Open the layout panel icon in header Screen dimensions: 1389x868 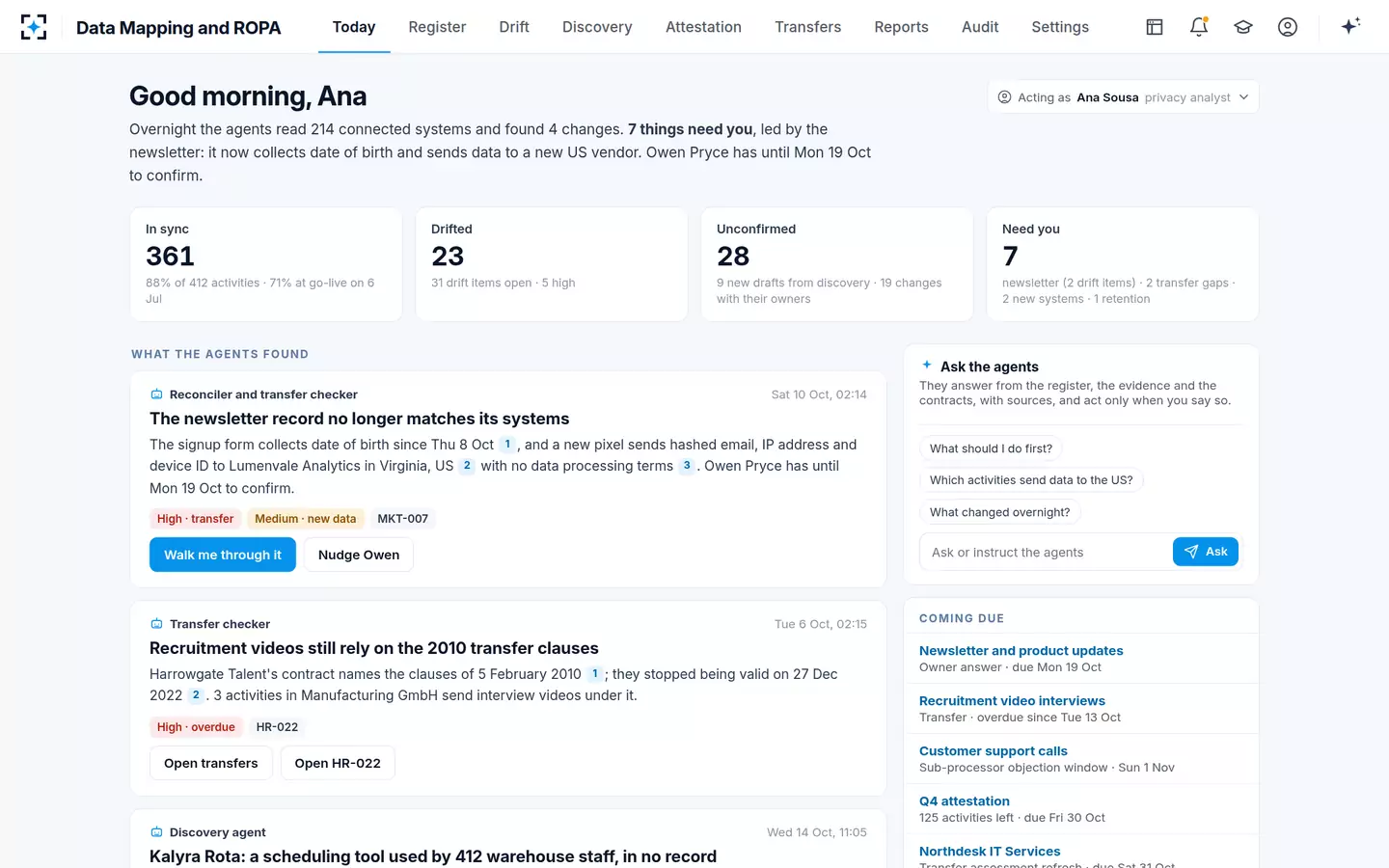pos(1155,27)
